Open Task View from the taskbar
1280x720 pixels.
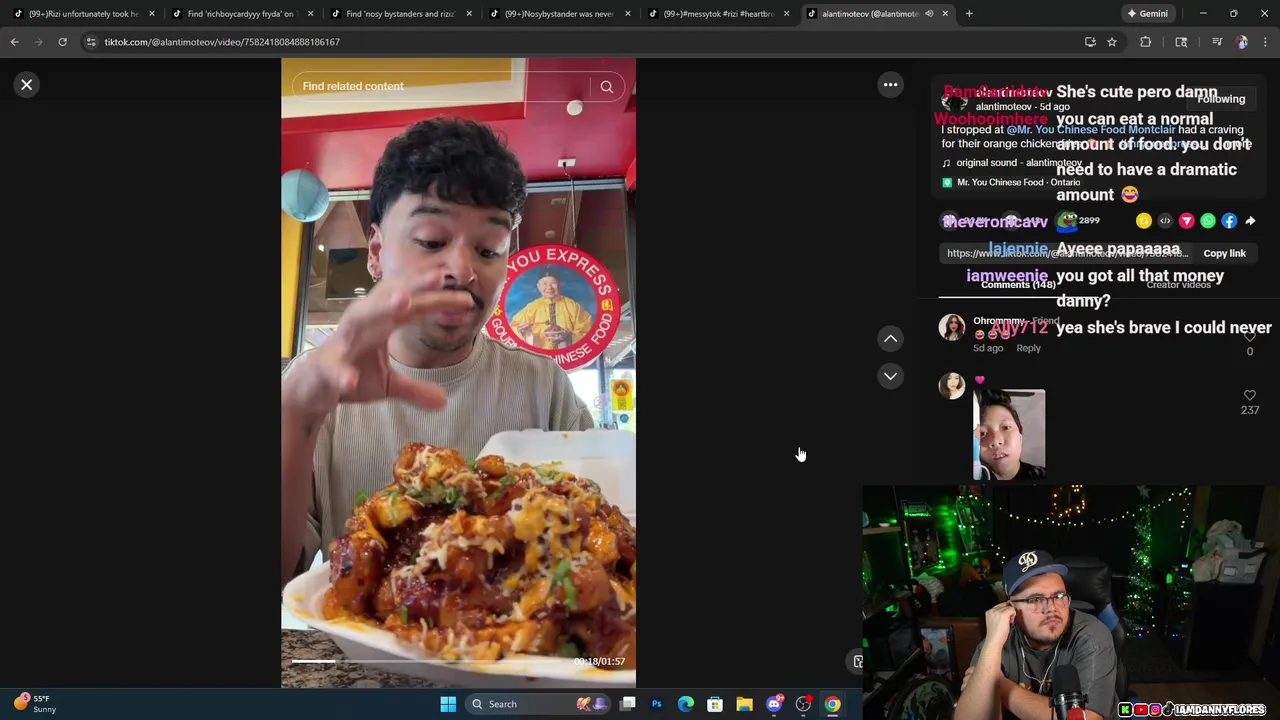[x=627, y=704]
